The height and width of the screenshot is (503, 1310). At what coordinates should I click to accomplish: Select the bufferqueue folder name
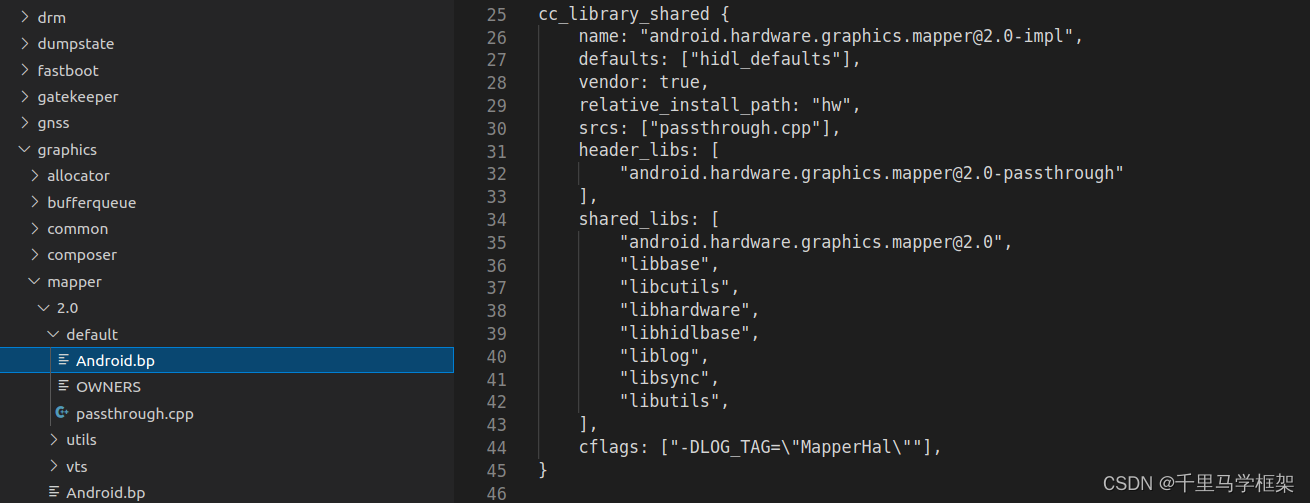point(91,202)
